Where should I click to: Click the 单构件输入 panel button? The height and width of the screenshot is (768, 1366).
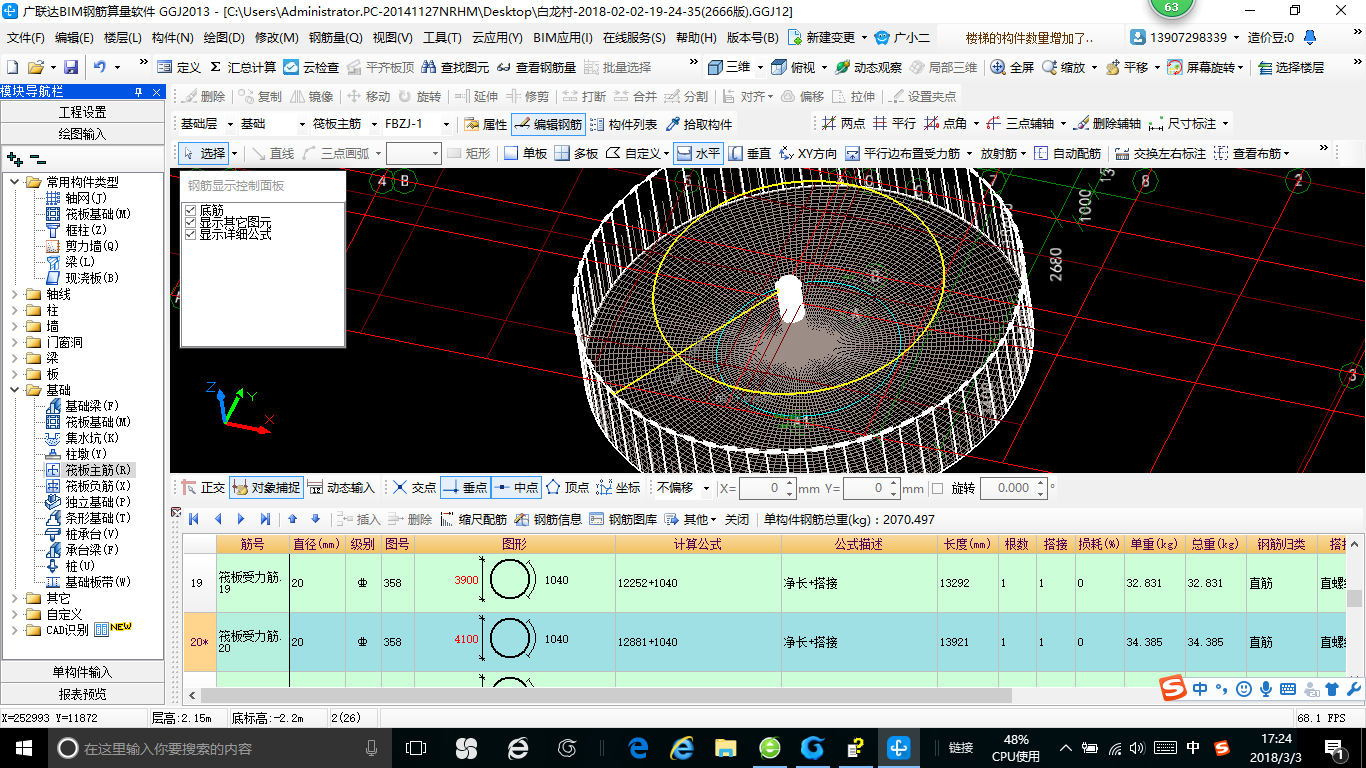82,672
